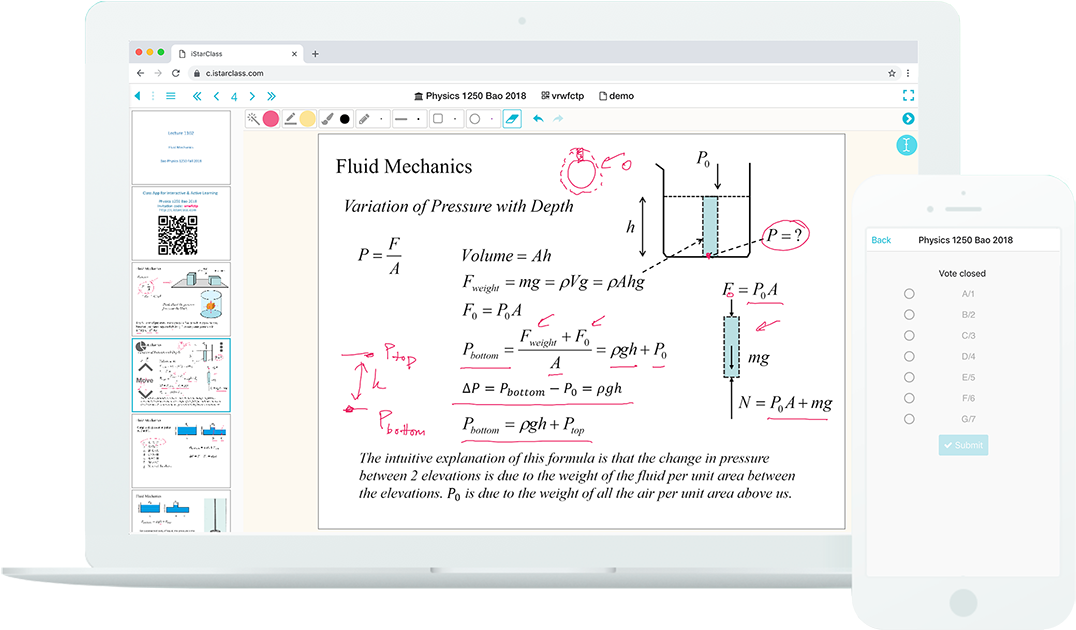Jump to the first slide
Image resolution: width=1076 pixels, height=630 pixels.
197,96
